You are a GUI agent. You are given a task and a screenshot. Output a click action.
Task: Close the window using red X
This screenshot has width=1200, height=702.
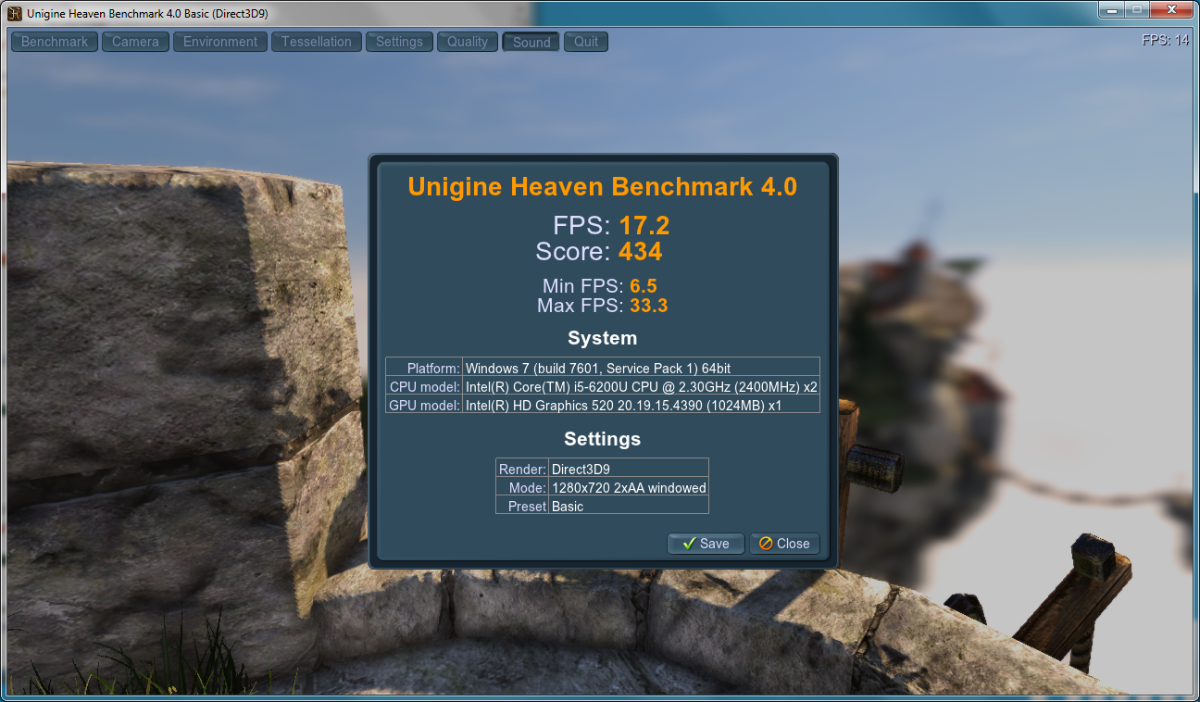(1171, 11)
